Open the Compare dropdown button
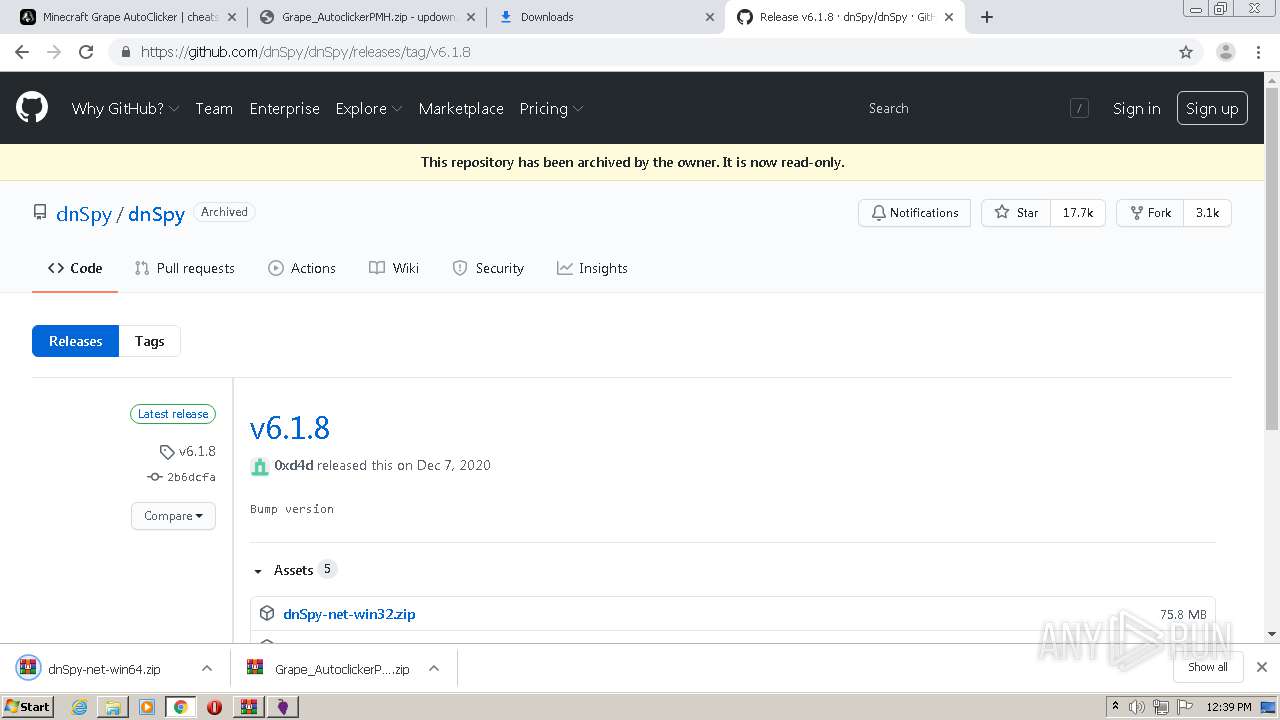This screenshot has height=720, width=1280. click(x=173, y=516)
